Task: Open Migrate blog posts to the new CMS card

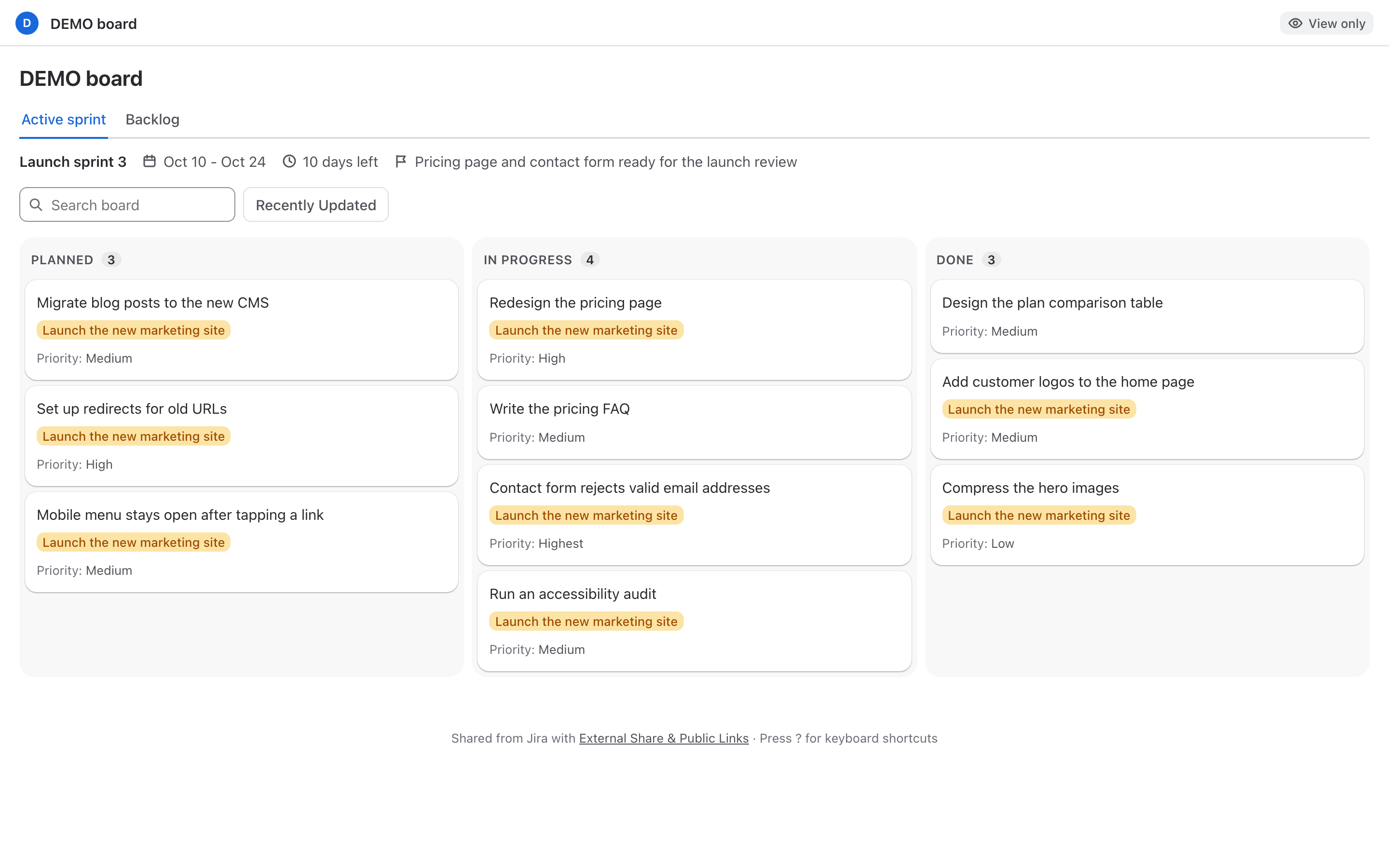Action: 242,329
